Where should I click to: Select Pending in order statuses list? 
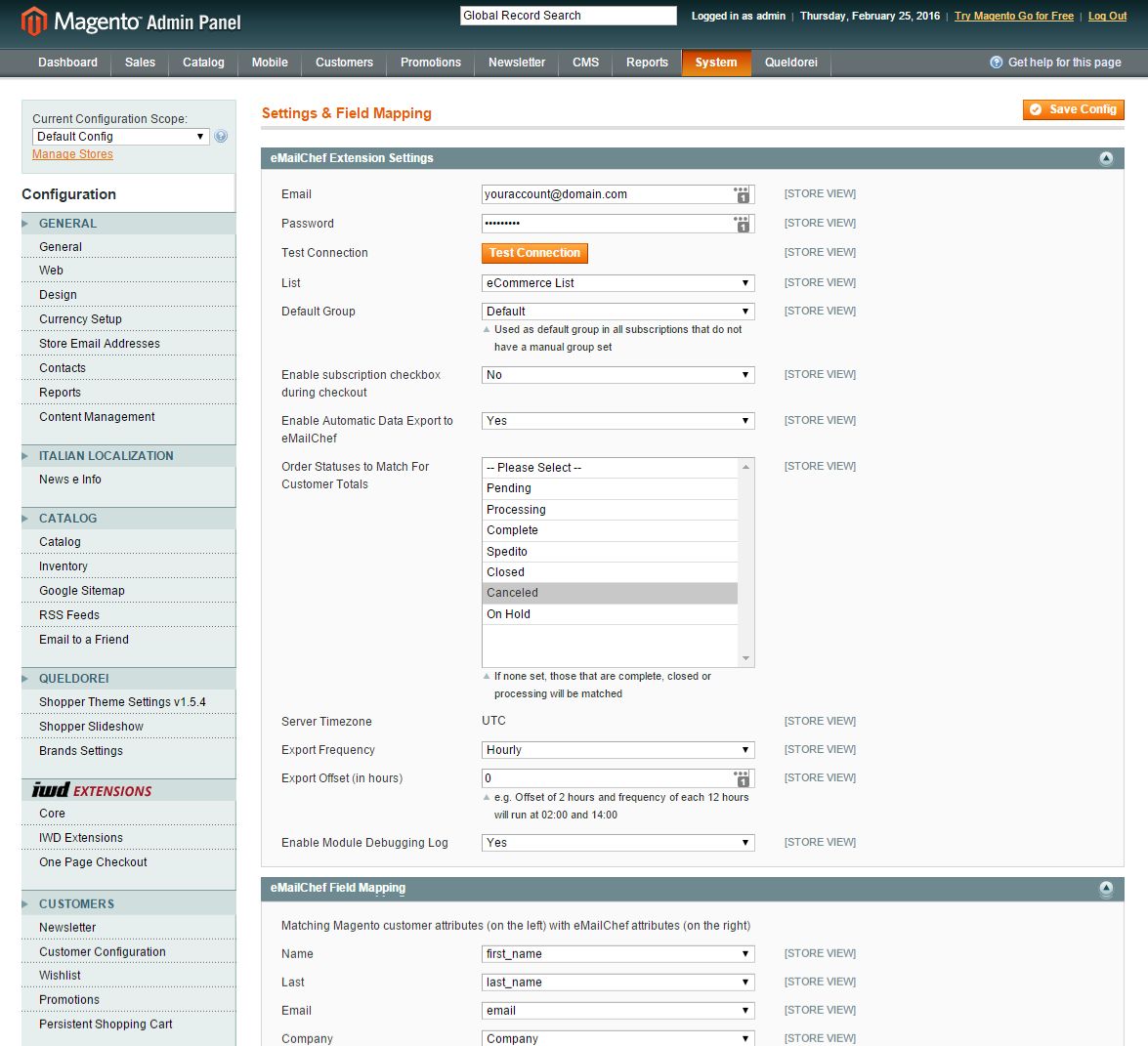[610, 489]
